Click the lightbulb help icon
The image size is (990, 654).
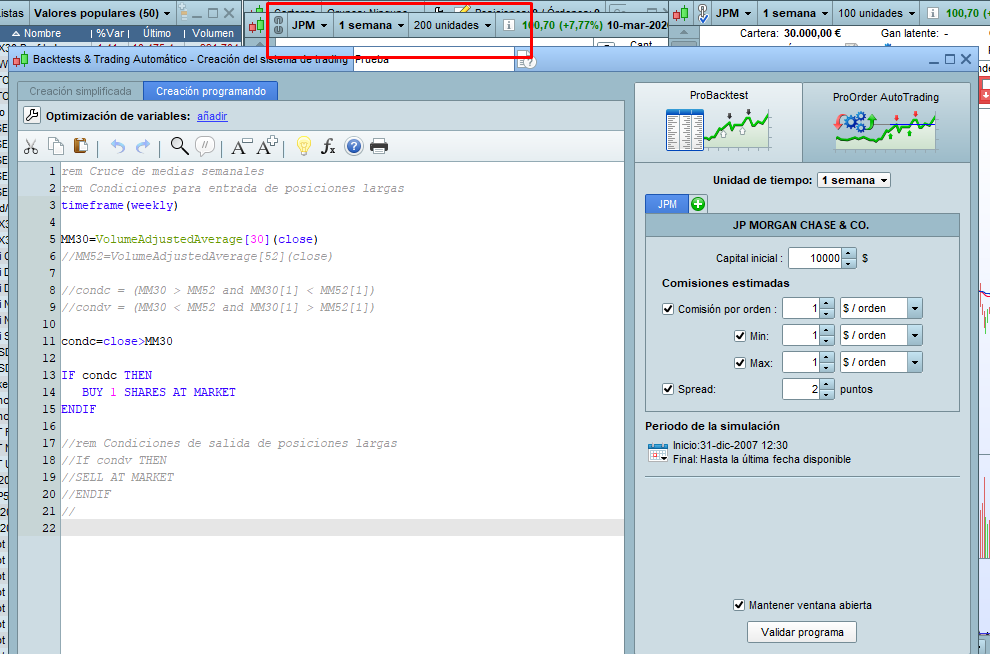coord(304,147)
